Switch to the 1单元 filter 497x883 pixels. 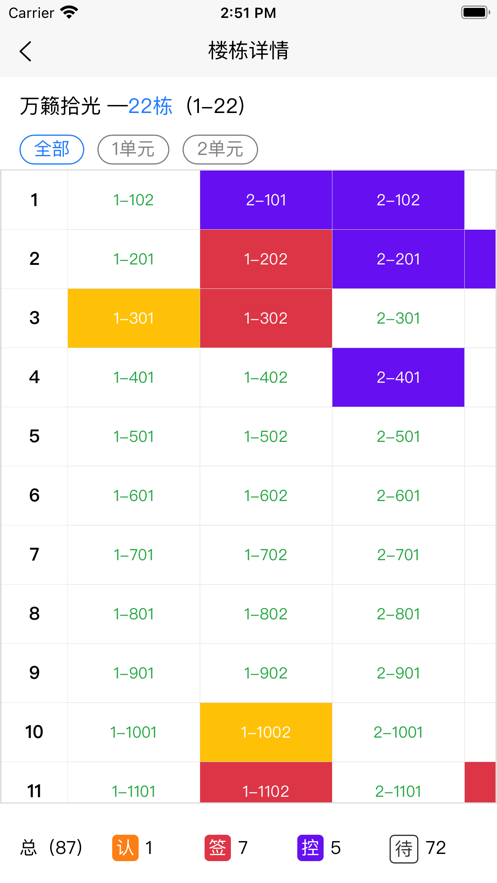coord(133,150)
